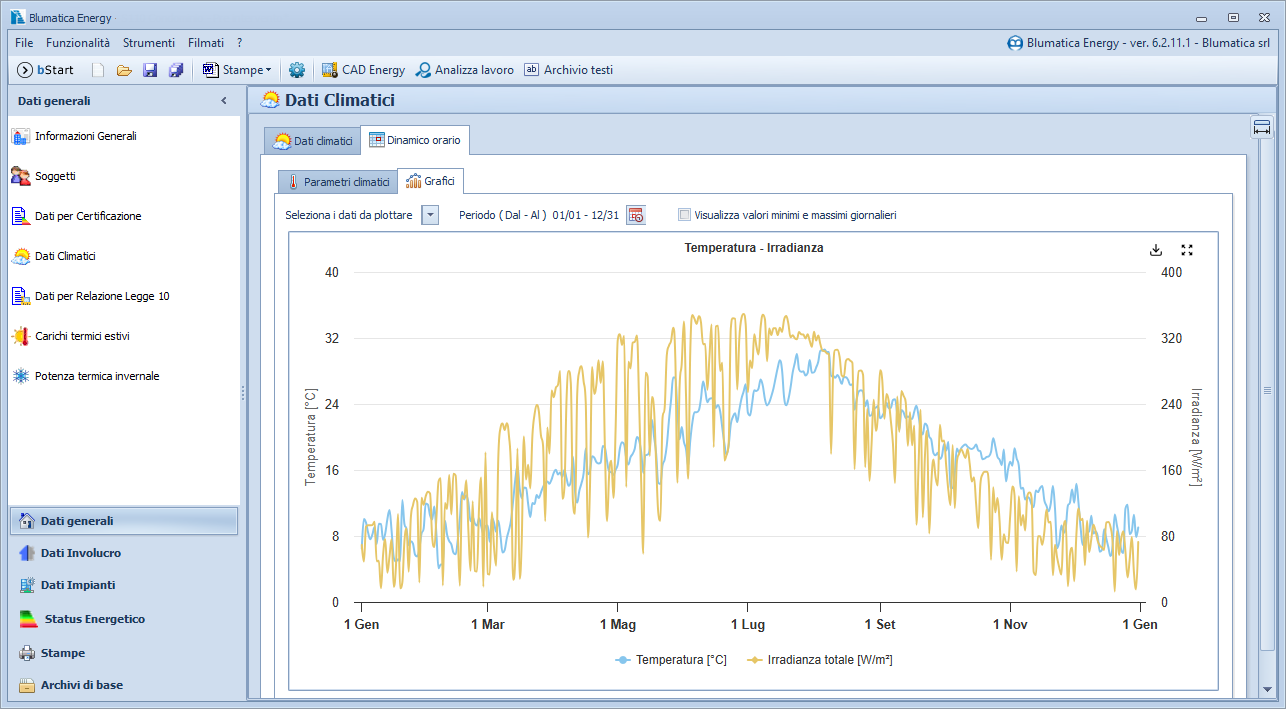Click the New document icon in toolbar
1286x709 pixels.
tap(98, 70)
